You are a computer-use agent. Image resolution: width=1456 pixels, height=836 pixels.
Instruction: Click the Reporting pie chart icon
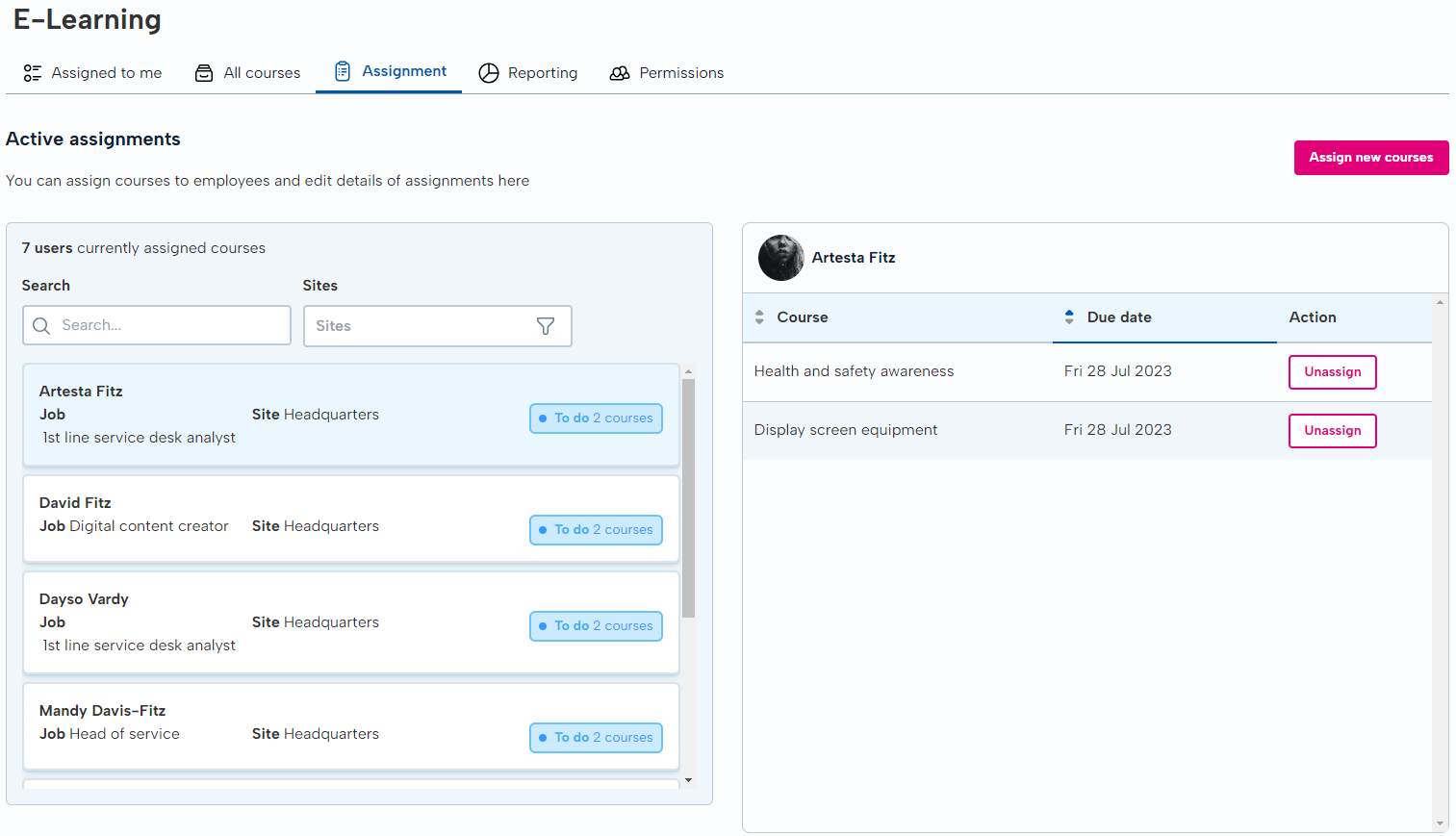coord(489,72)
